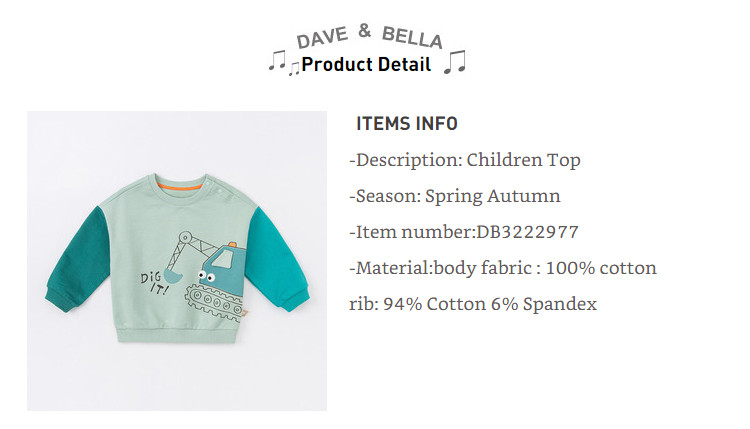Image resolution: width=750 pixels, height=429 pixels.
Task: Click the left musical notes icon
Action: pos(277,60)
